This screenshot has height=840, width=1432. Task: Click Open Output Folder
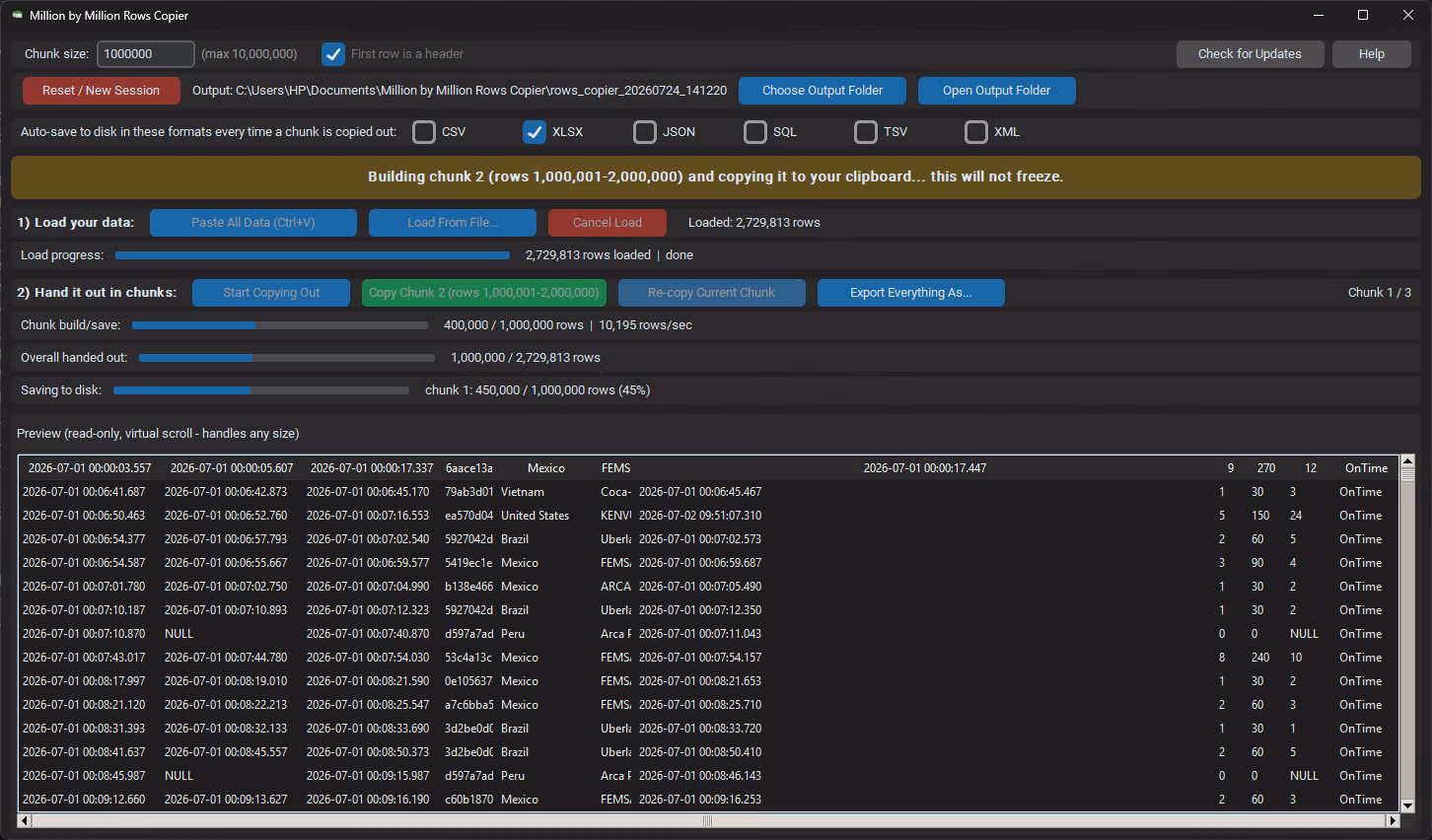(997, 91)
